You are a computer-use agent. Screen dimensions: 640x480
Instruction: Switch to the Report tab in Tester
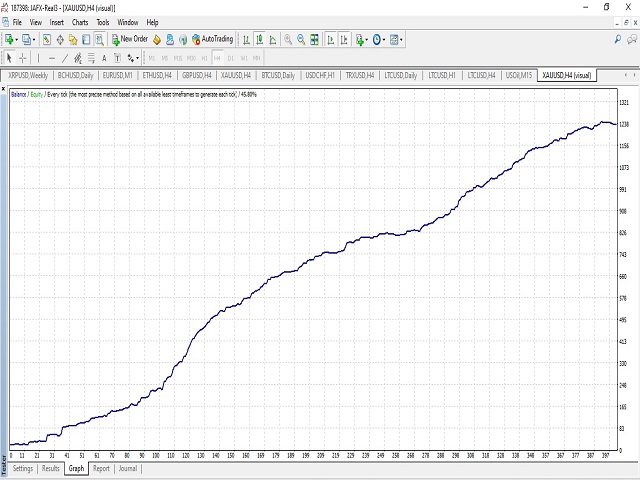tap(101, 468)
